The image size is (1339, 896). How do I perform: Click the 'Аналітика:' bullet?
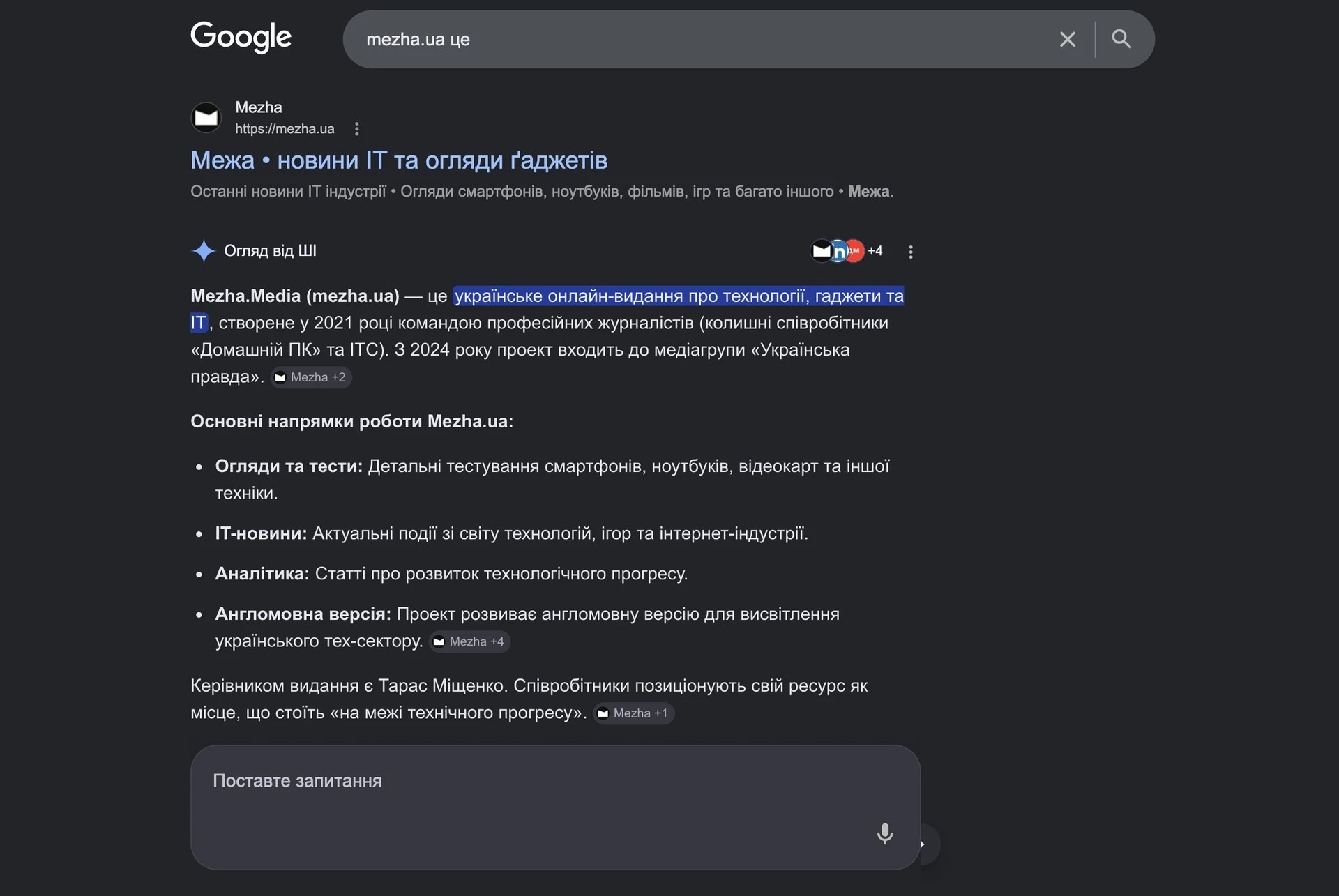[262, 574]
